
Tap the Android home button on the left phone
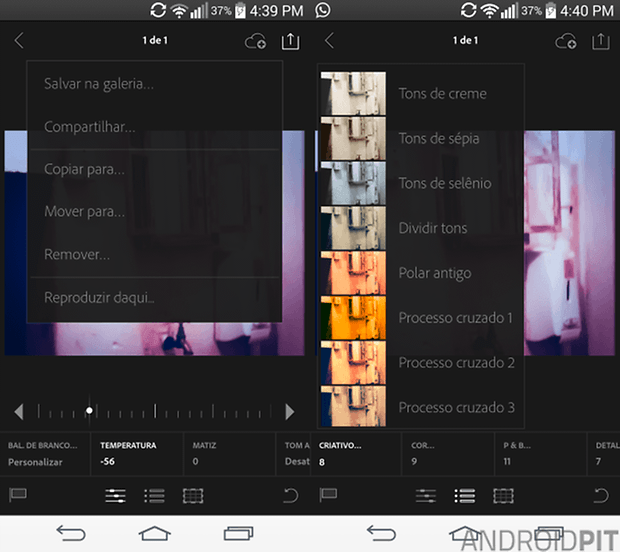(155, 533)
